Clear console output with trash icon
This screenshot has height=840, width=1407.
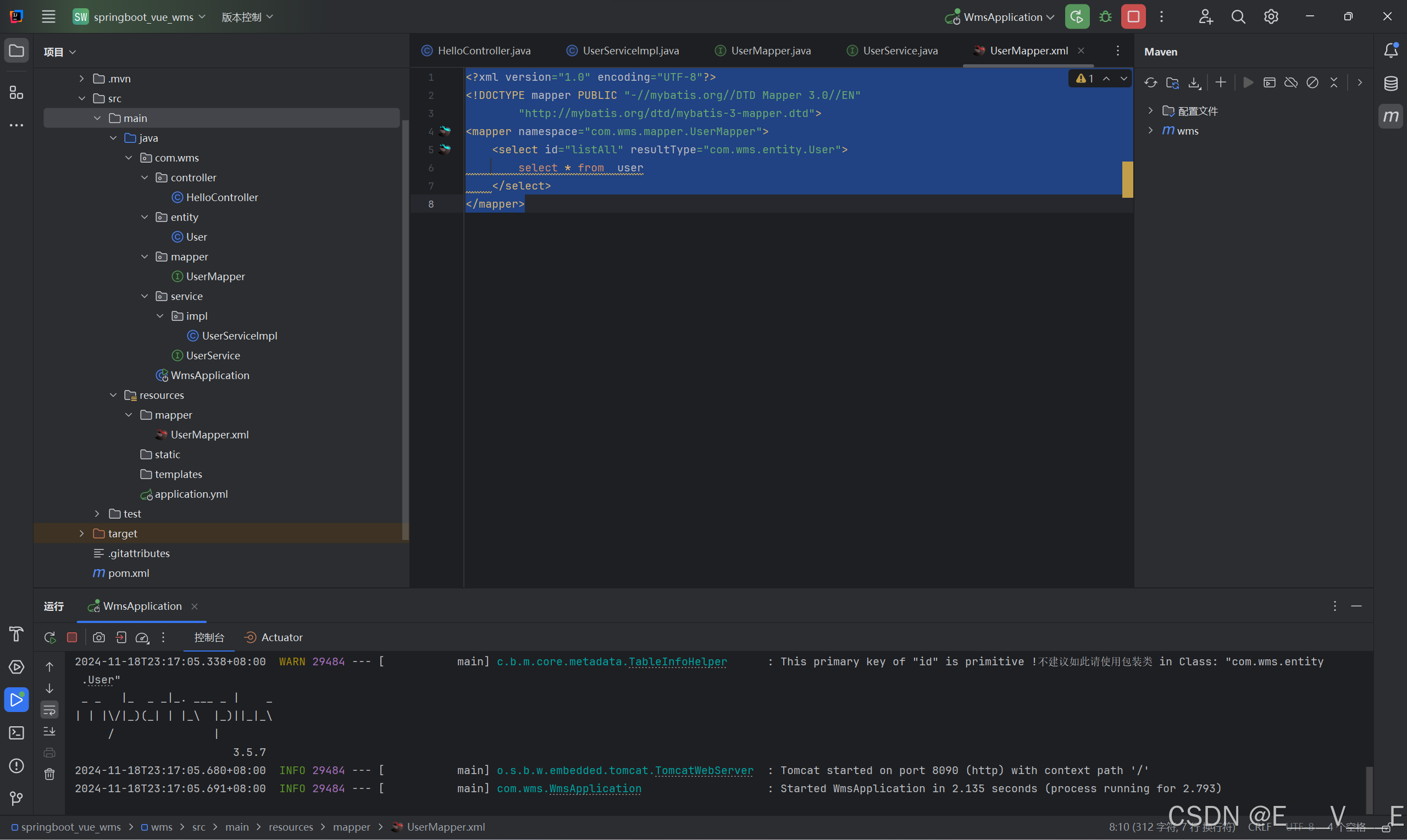(50, 774)
